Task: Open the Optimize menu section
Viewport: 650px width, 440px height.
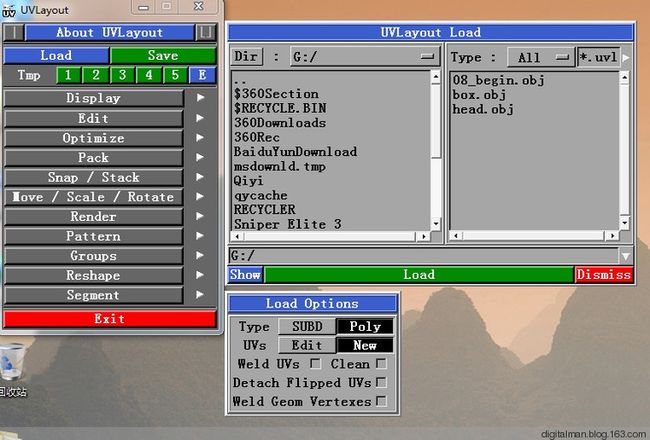Action: click(94, 138)
